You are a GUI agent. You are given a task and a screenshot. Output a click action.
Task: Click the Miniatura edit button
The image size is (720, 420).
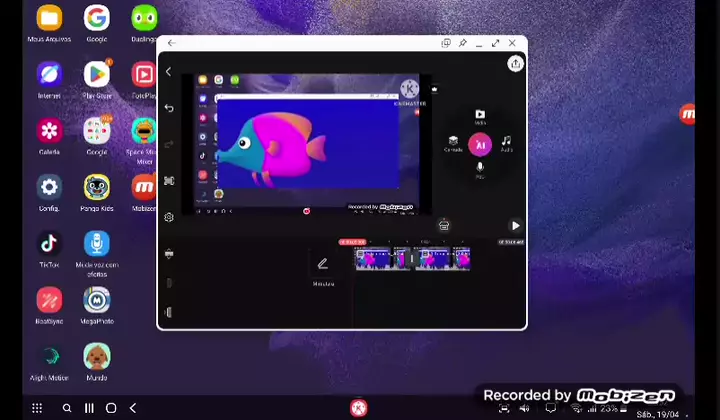point(322,265)
